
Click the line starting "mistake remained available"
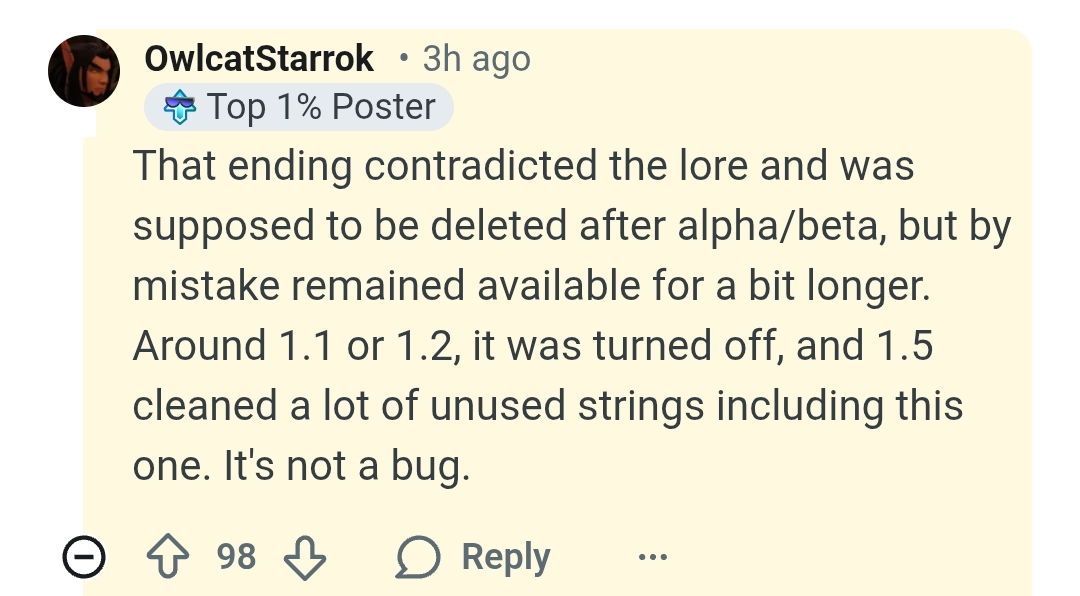[x=531, y=285]
